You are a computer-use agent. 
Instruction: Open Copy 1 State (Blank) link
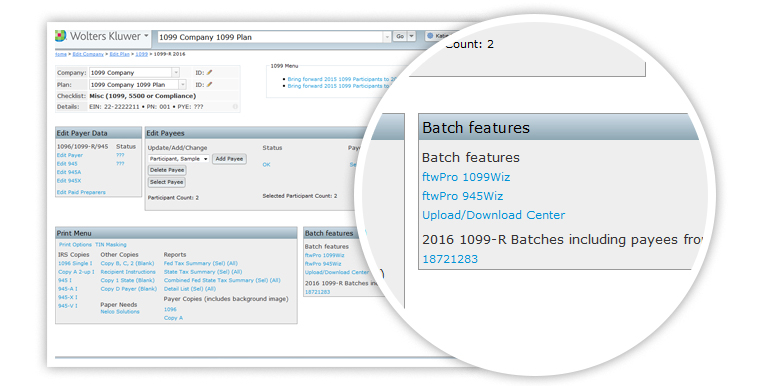pos(127,280)
